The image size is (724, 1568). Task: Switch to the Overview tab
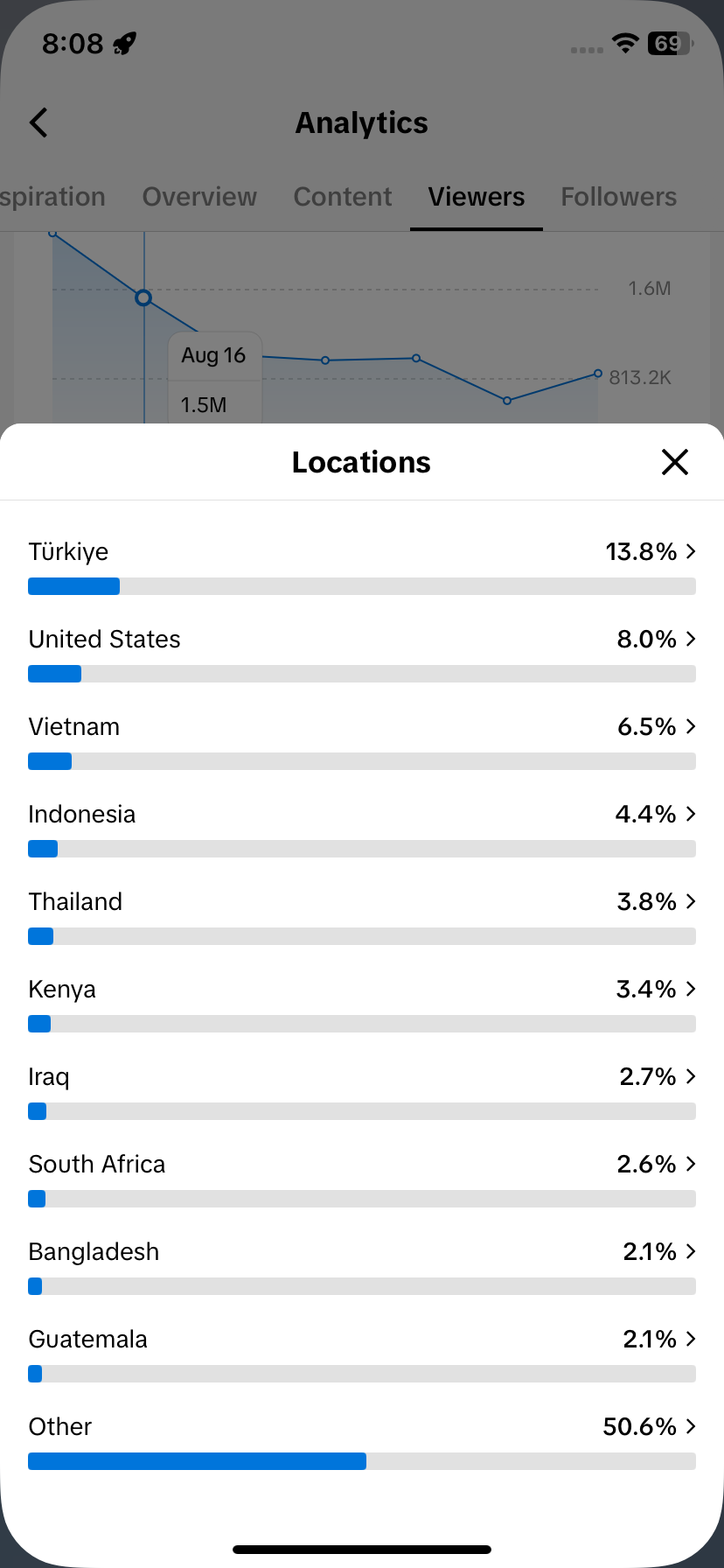199,197
